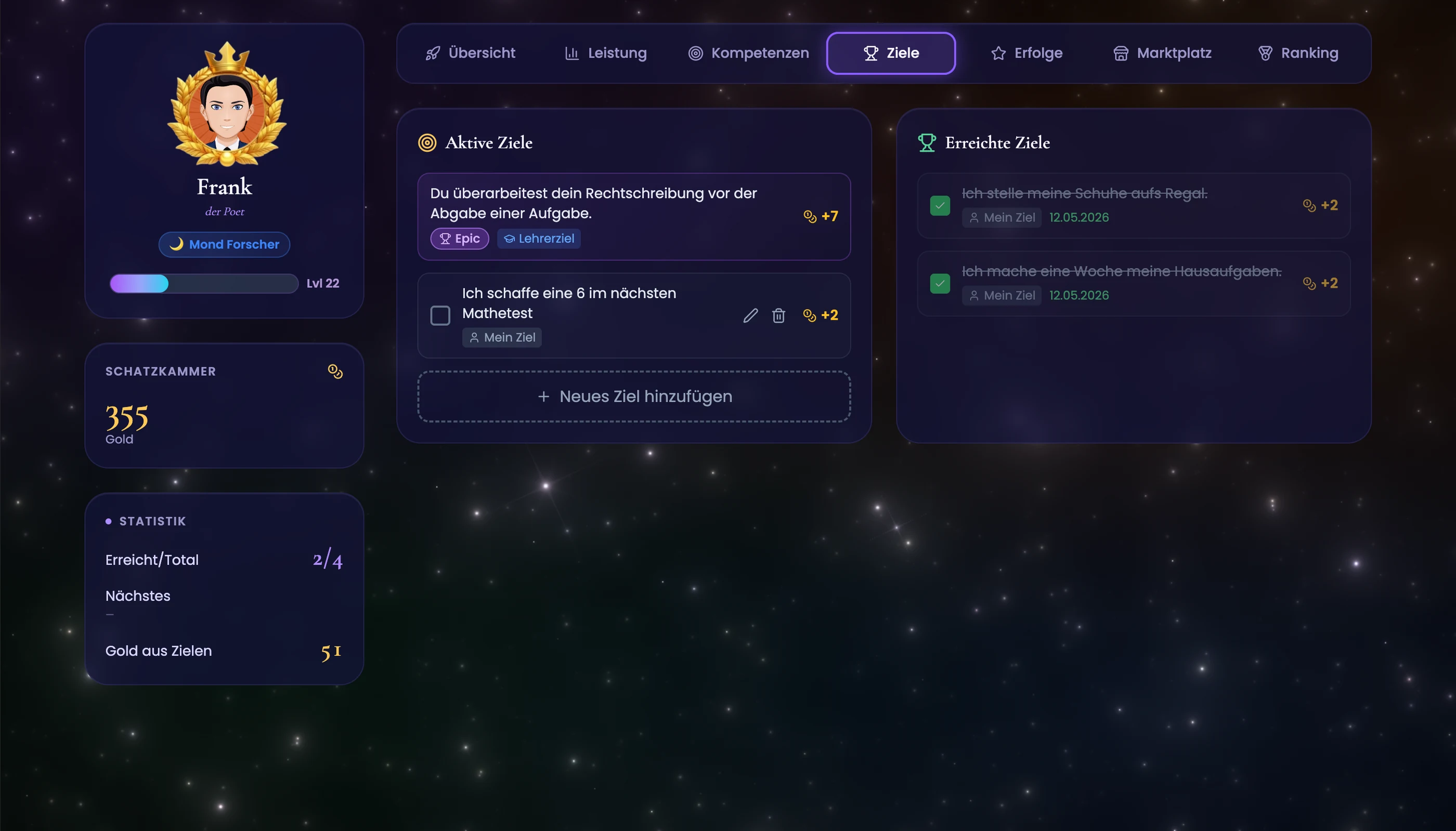Delete the Mathetest goal via trash icon
Viewport: 1456px width, 831px height.
click(778, 315)
